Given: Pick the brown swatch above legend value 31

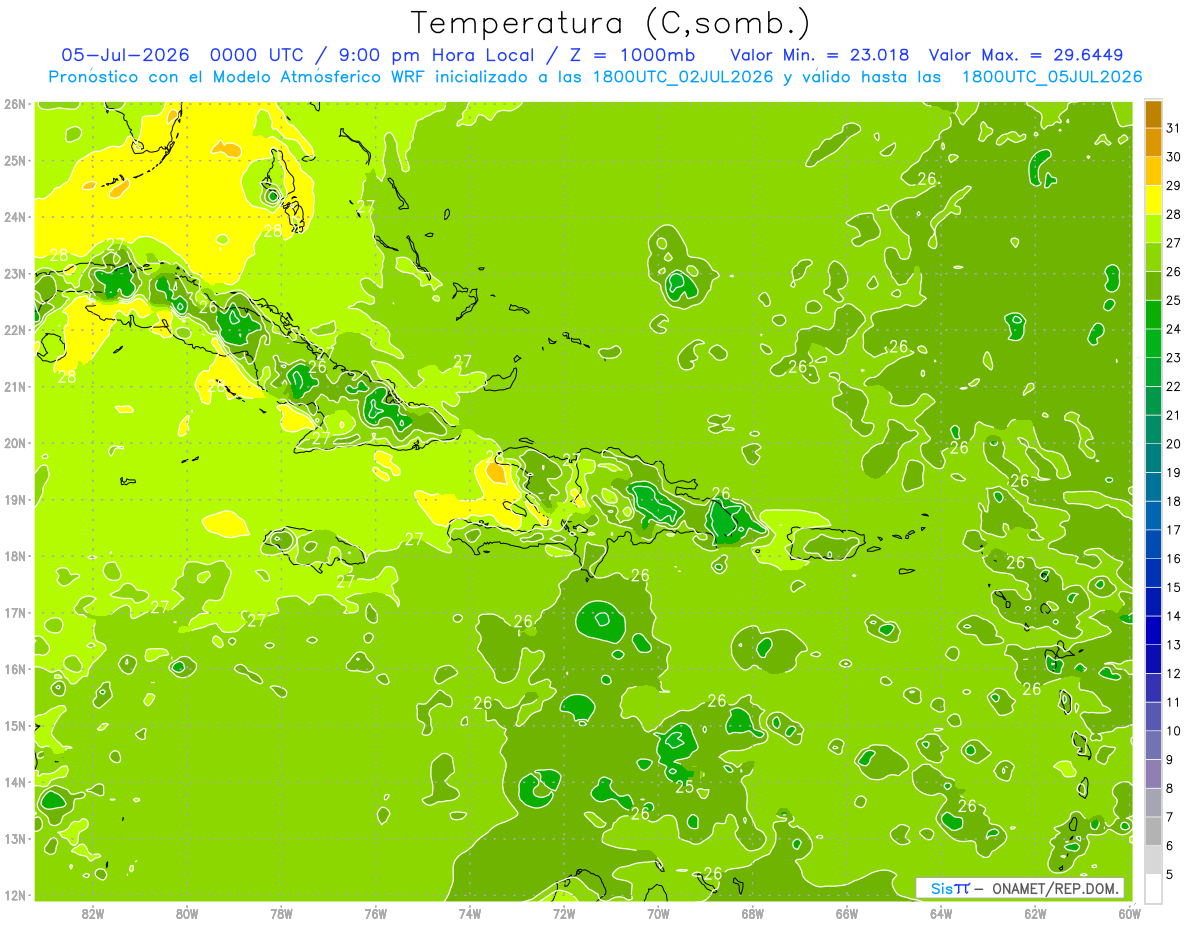Looking at the screenshot, I should click(x=1153, y=114).
